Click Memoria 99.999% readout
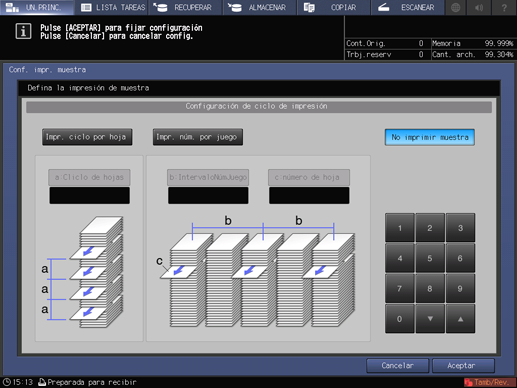Image resolution: width=517 pixels, height=388 pixels. click(x=473, y=43)
